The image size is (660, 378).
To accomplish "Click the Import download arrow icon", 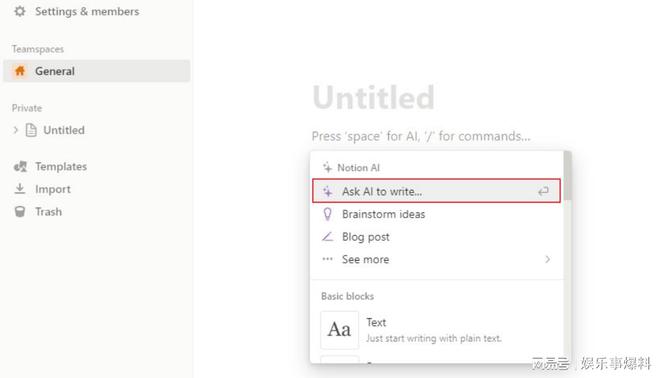I will tap(20, 189).
